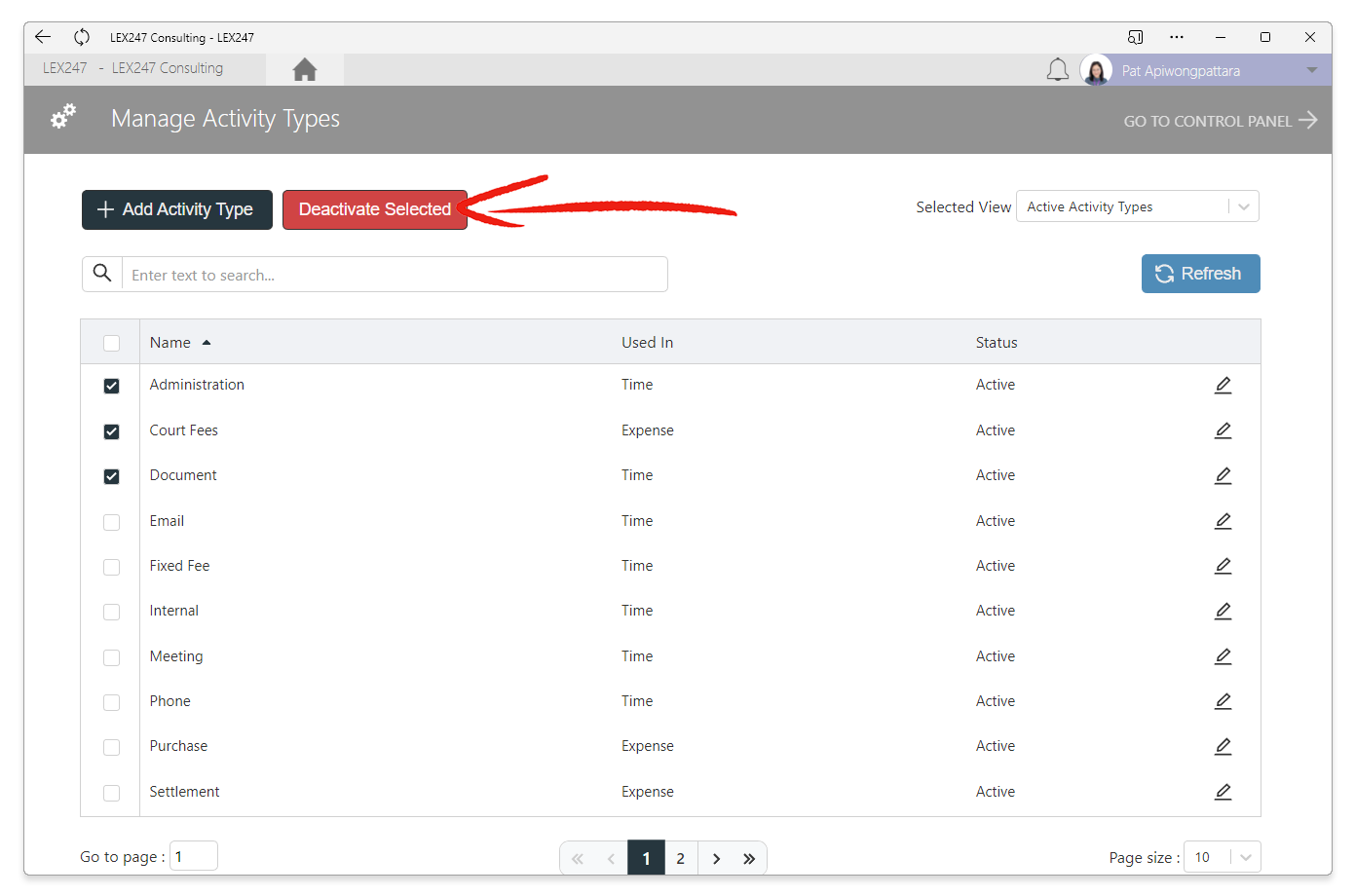Go back using the title bar arrow
Screen dimensions: 1355x896
(43, 37)
